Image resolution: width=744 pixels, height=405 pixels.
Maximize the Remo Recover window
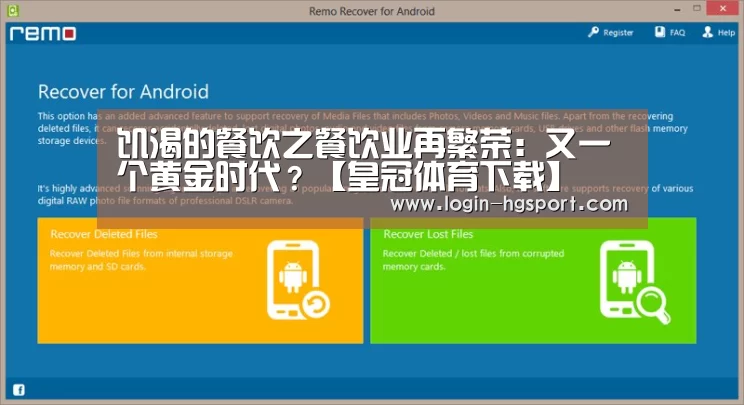697,9
